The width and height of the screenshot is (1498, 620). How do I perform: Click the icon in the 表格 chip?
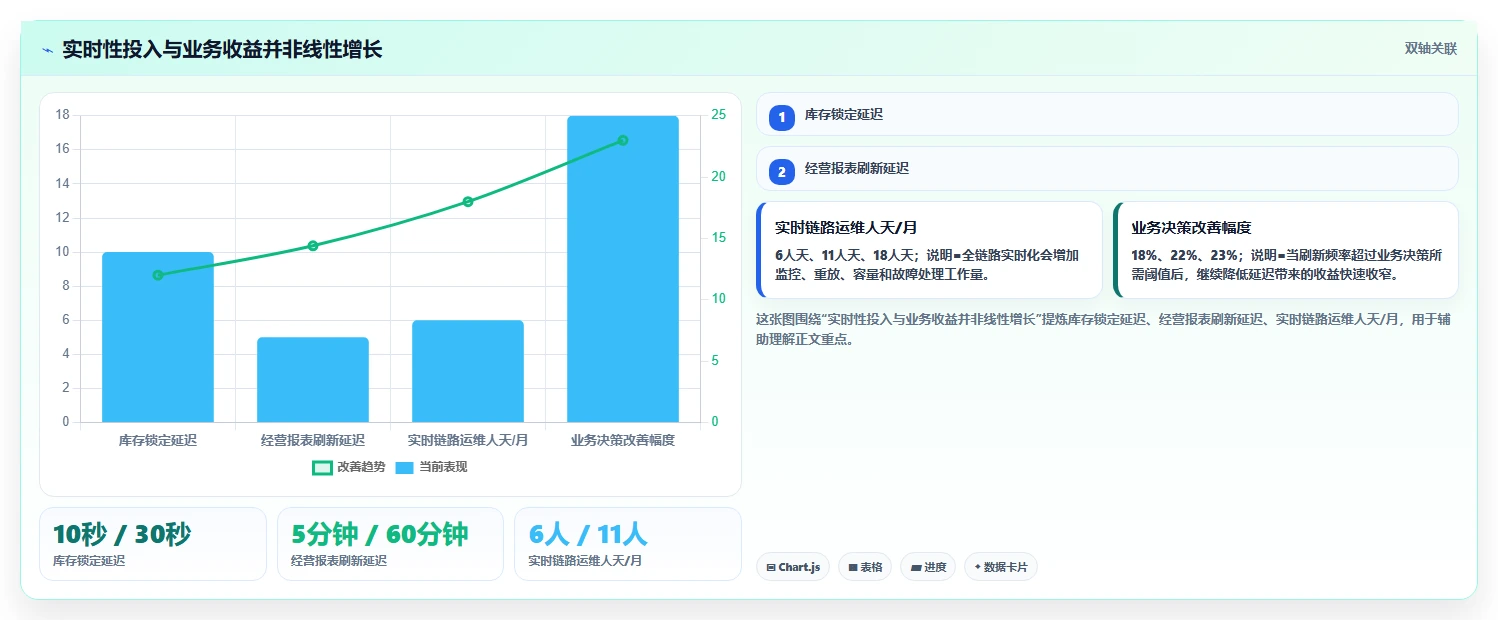coord(853,568)
